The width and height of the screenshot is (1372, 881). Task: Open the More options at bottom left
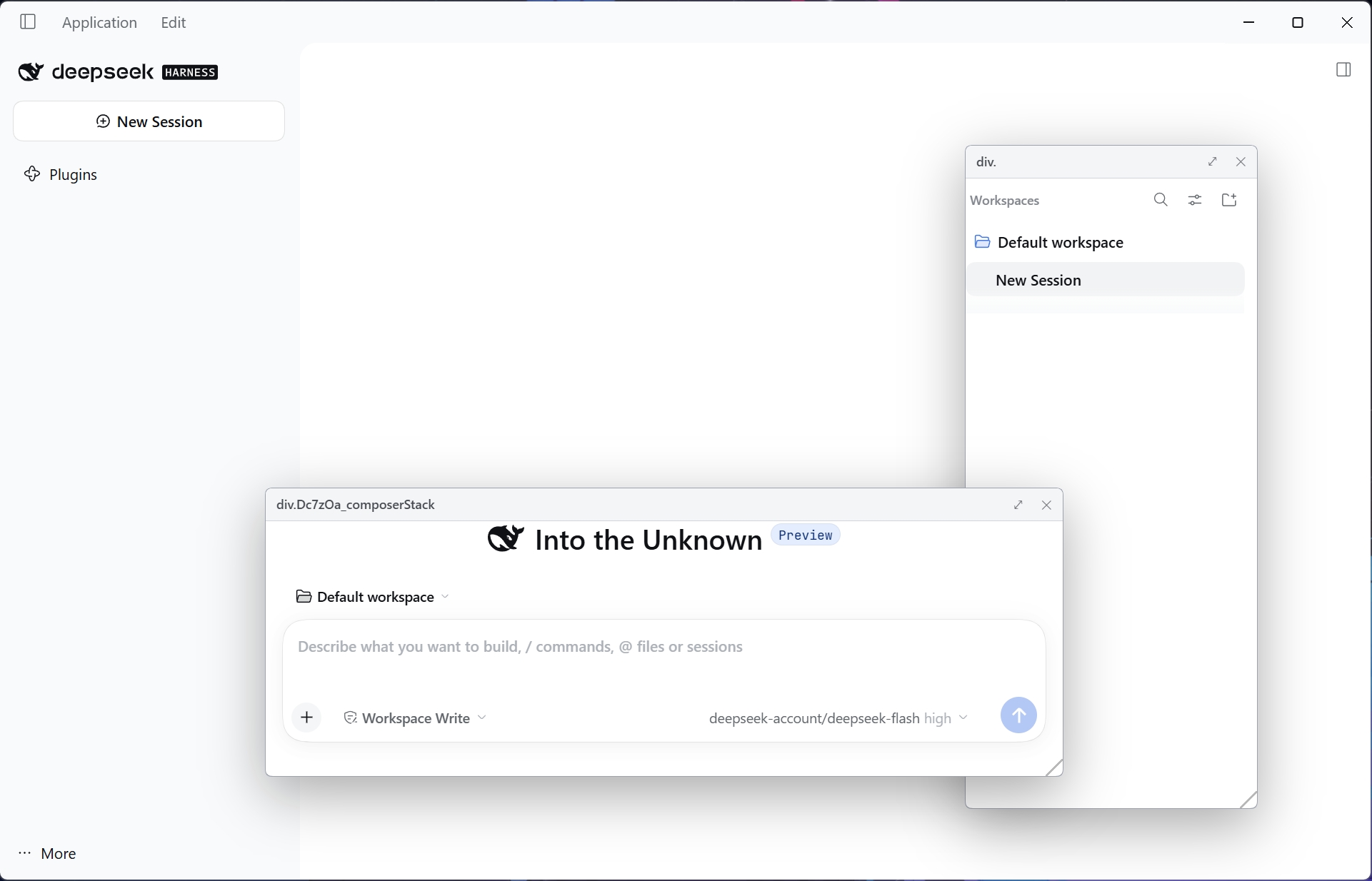click(47, 853)
